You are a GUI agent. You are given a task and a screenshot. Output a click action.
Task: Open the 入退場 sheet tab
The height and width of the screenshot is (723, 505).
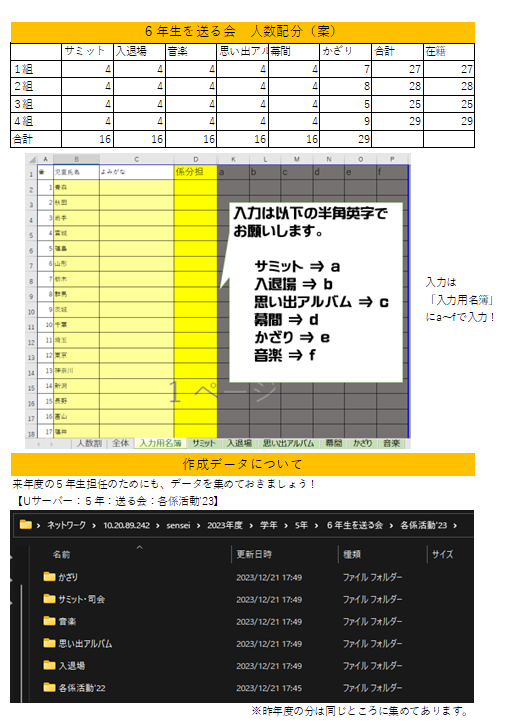pos(239,444)
